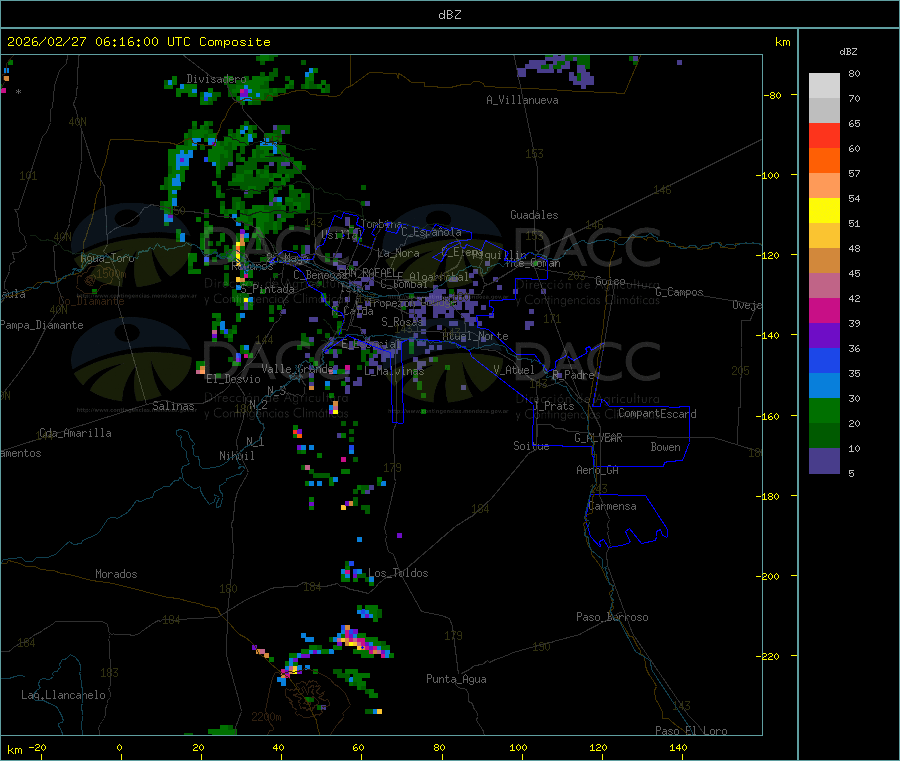Click the light blue 35 dBZ swatch
The width and height of the screenshot is (900, 761).
click(824, 385)
